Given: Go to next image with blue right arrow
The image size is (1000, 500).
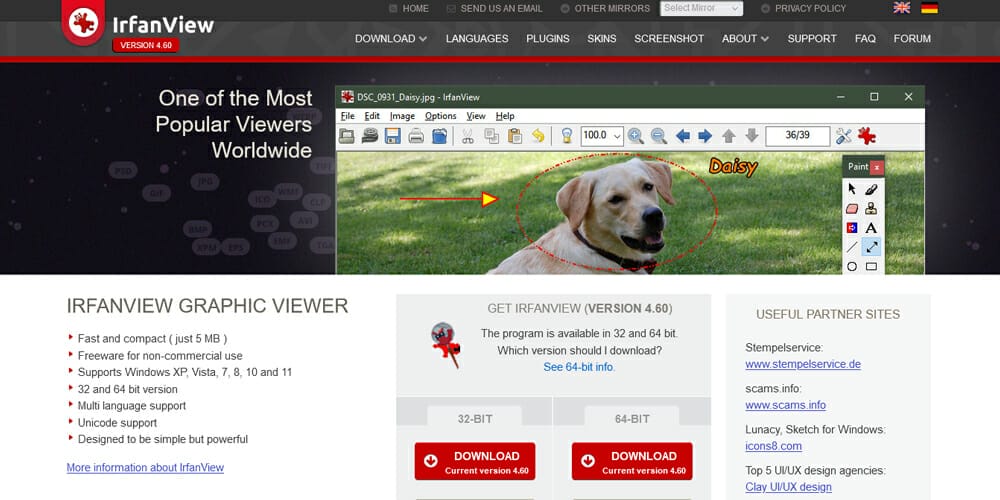Looking at the screenshot, I should tap(705, 136).
